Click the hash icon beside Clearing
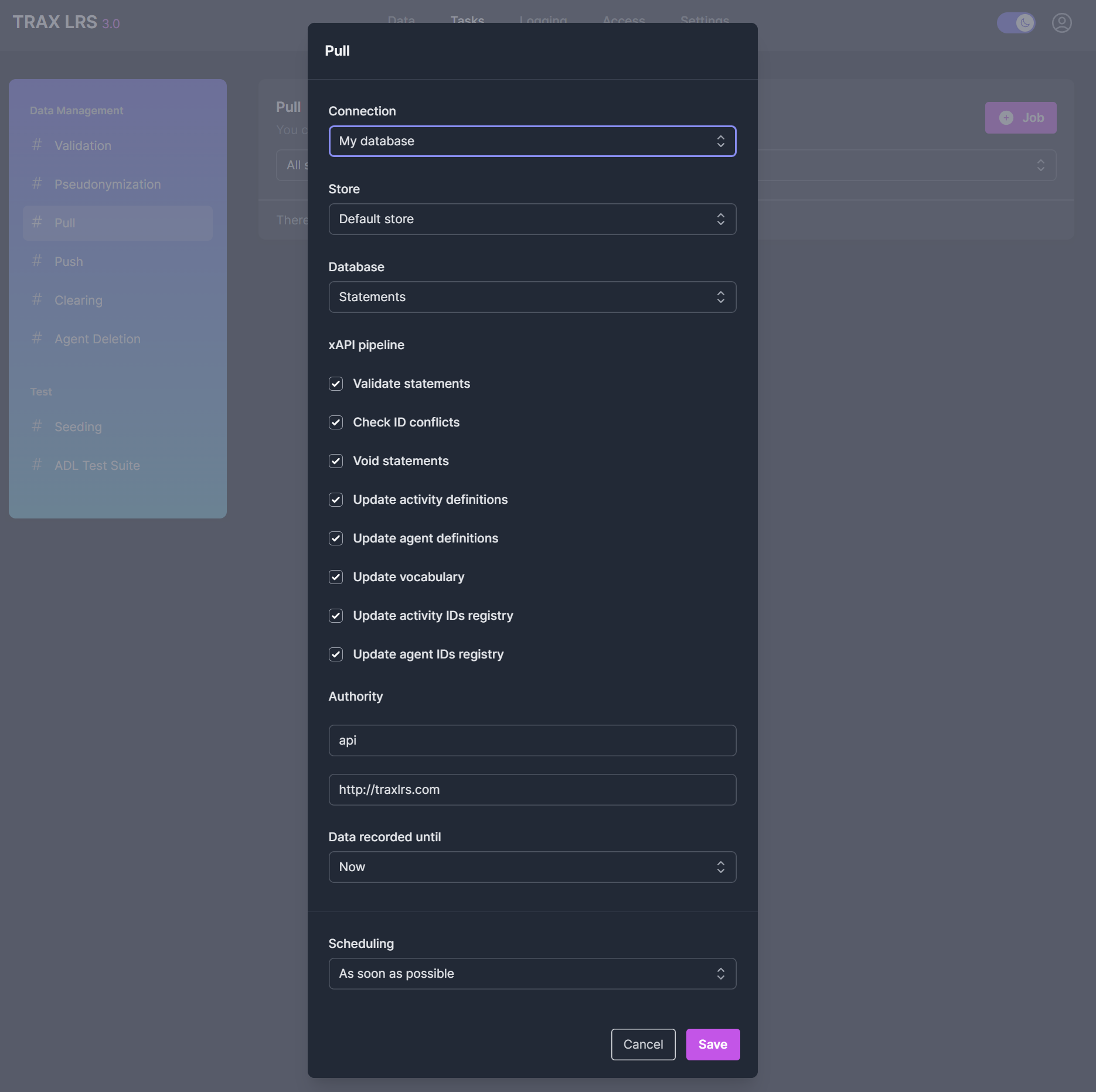Viewport: 1096px width, 1092px height. (x=37, y=299)
